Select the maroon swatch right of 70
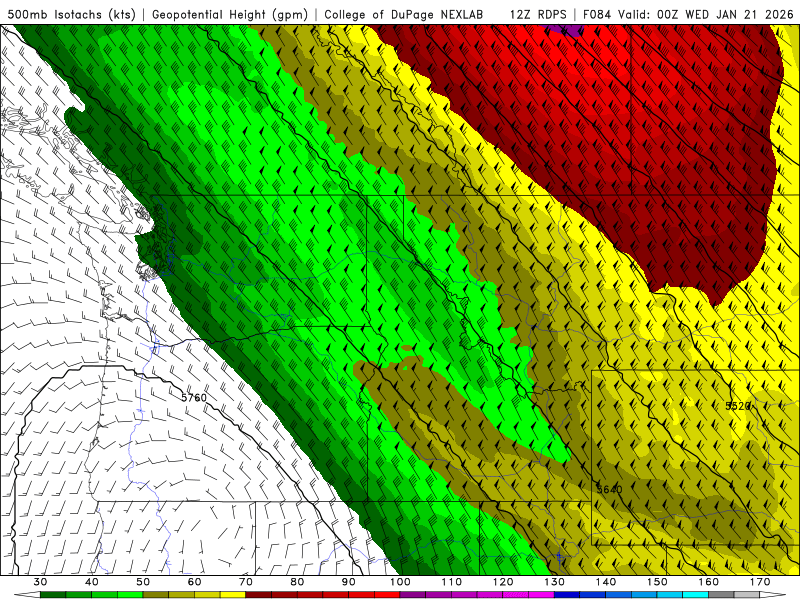The image size is (800, 600). pos(259,595)
